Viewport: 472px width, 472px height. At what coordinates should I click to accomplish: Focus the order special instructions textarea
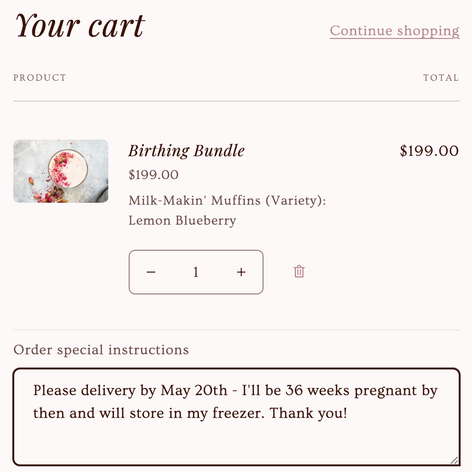(236, 417)
